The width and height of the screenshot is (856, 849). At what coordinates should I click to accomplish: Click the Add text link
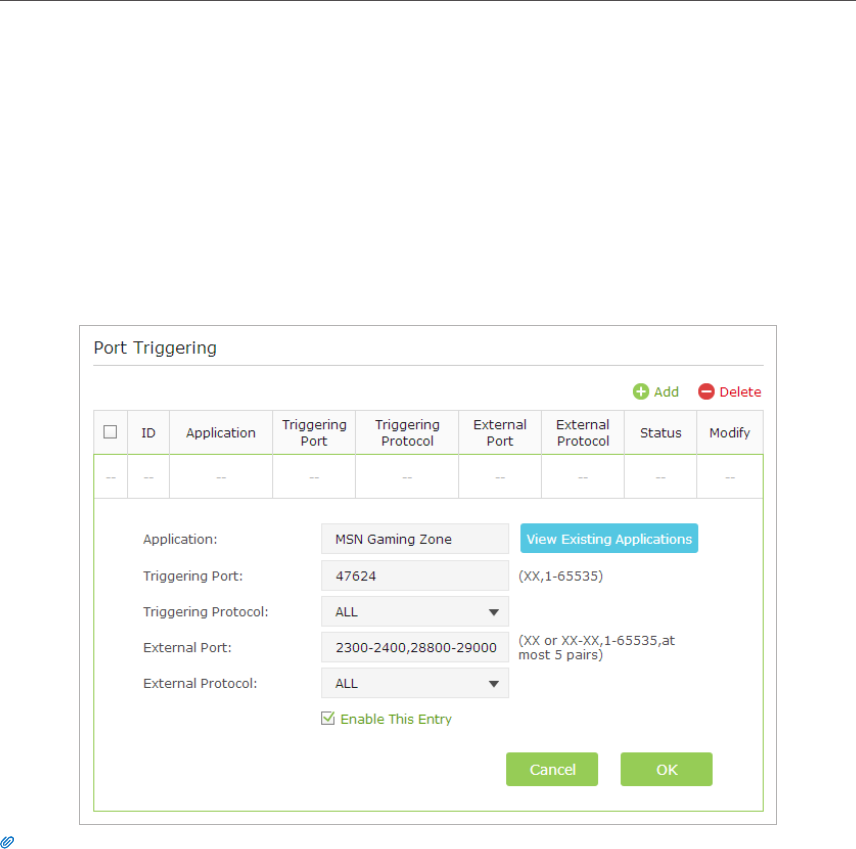pyautogui.click(x=666, y=392)
